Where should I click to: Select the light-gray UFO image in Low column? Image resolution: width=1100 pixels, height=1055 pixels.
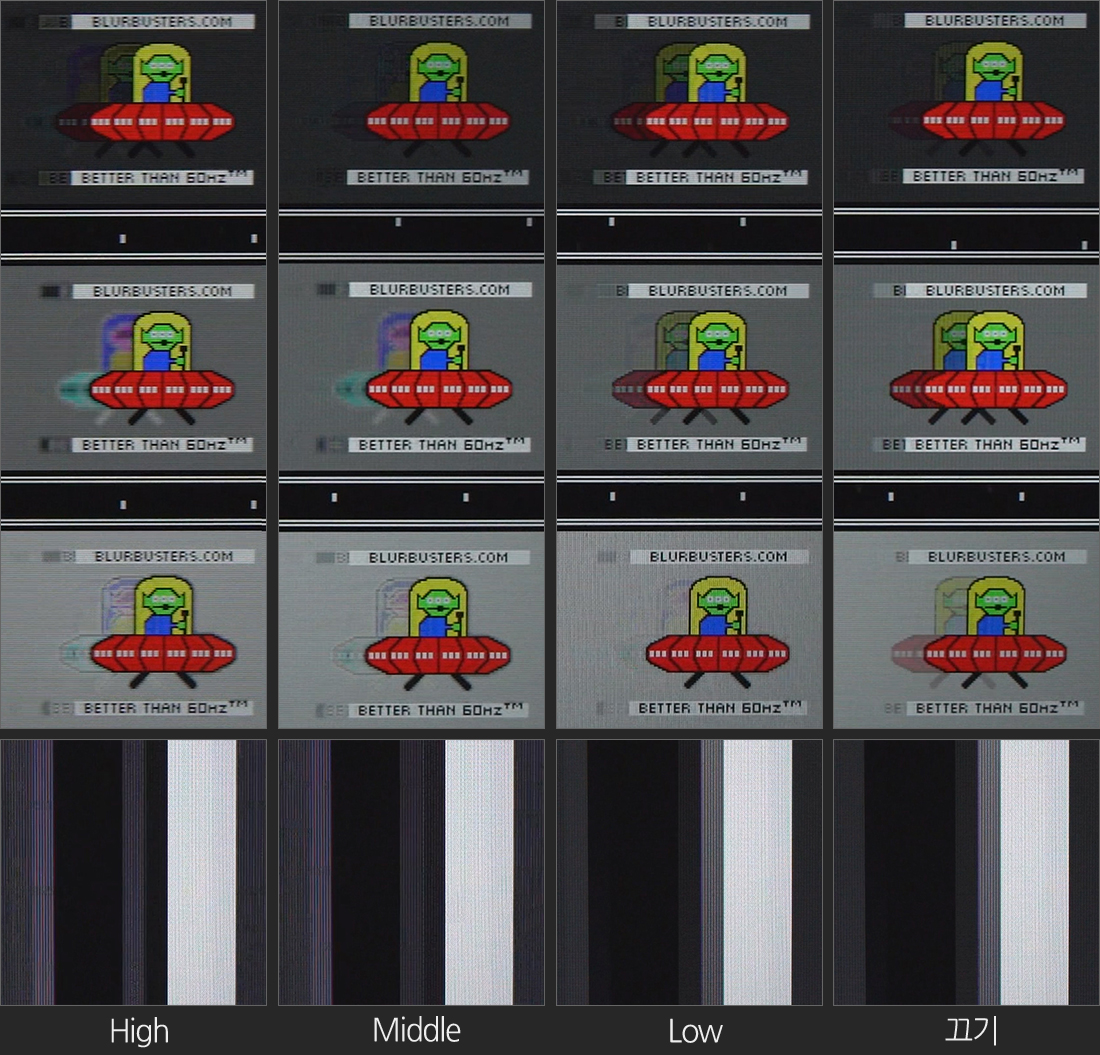pos(689,630)
